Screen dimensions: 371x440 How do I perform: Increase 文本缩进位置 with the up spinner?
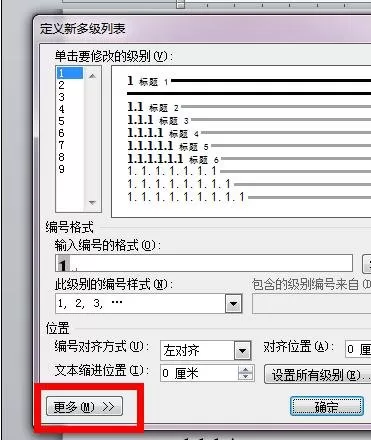246,369
